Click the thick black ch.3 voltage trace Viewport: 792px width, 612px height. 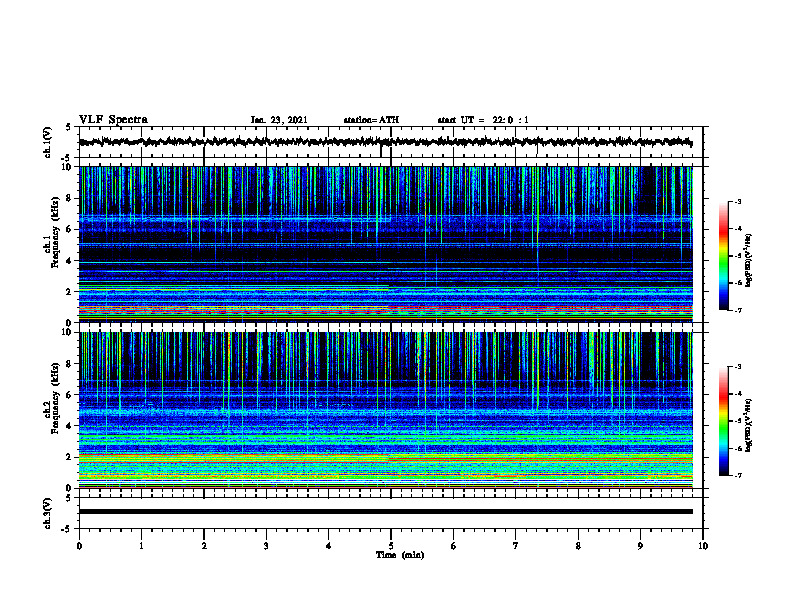[385, 512]
